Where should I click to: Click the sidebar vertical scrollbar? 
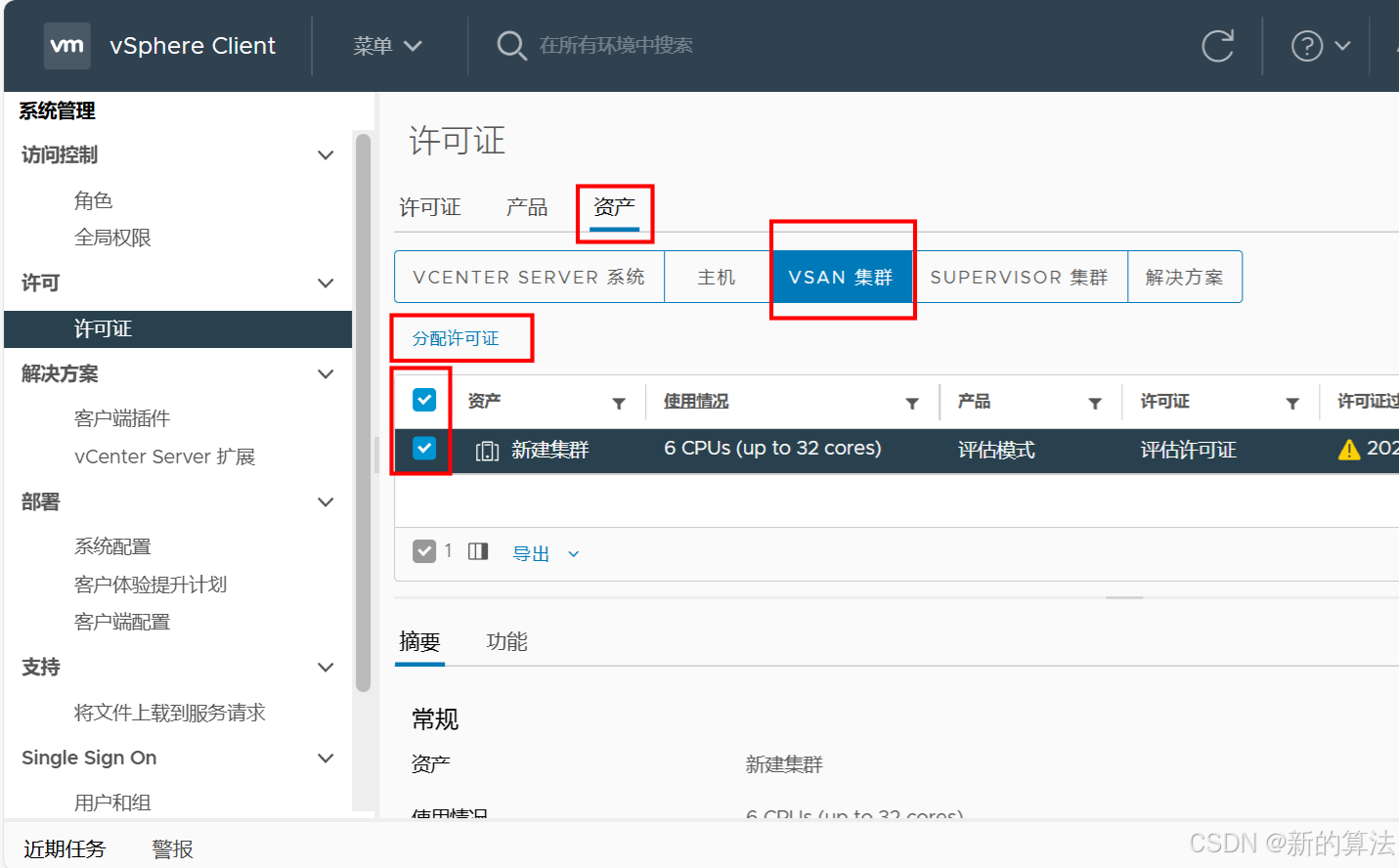coord(364,412)
